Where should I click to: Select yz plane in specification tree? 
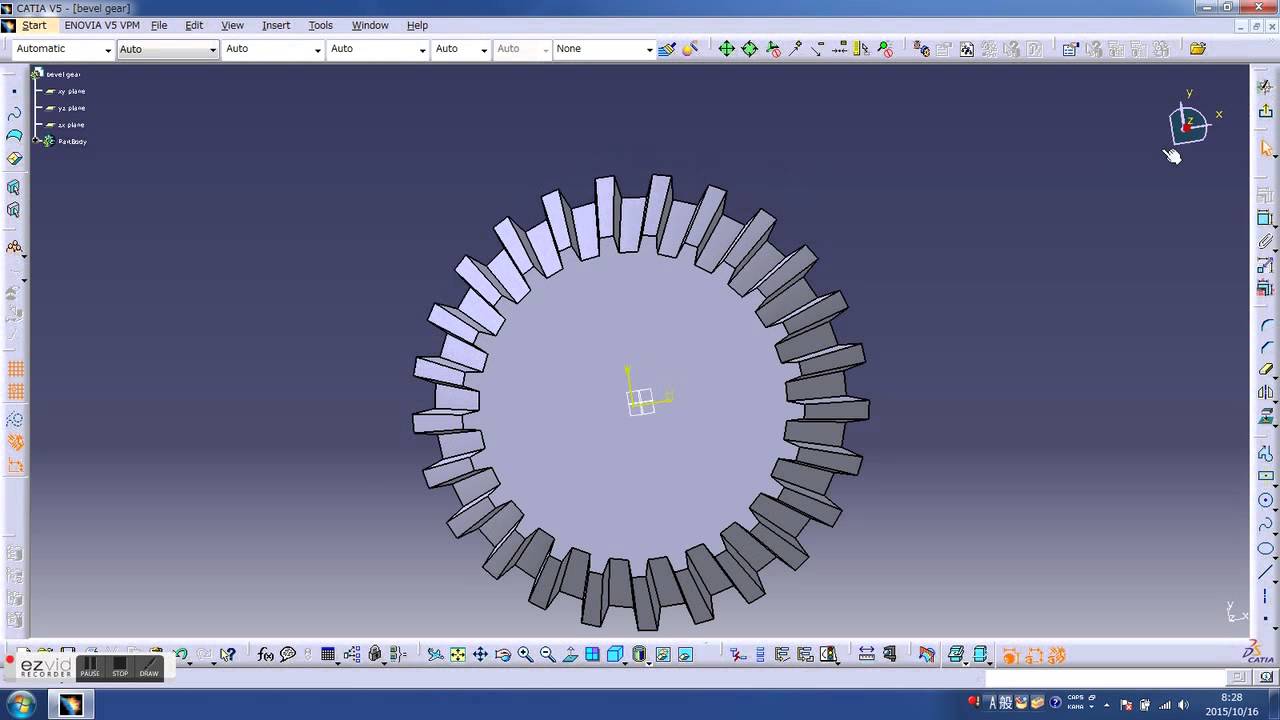click(71, 108)
